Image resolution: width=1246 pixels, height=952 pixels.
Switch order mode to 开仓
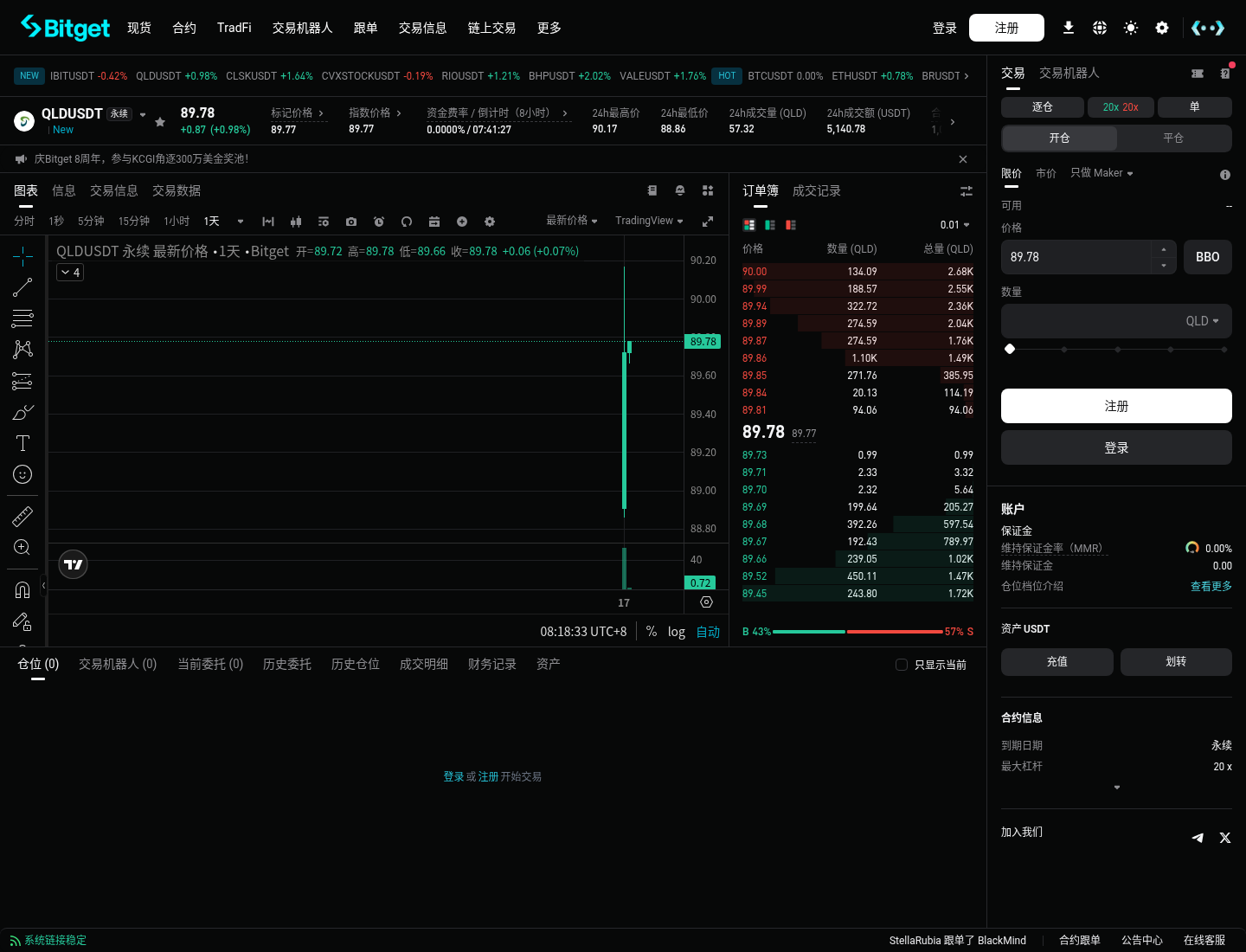click(x=1060, y=138)
